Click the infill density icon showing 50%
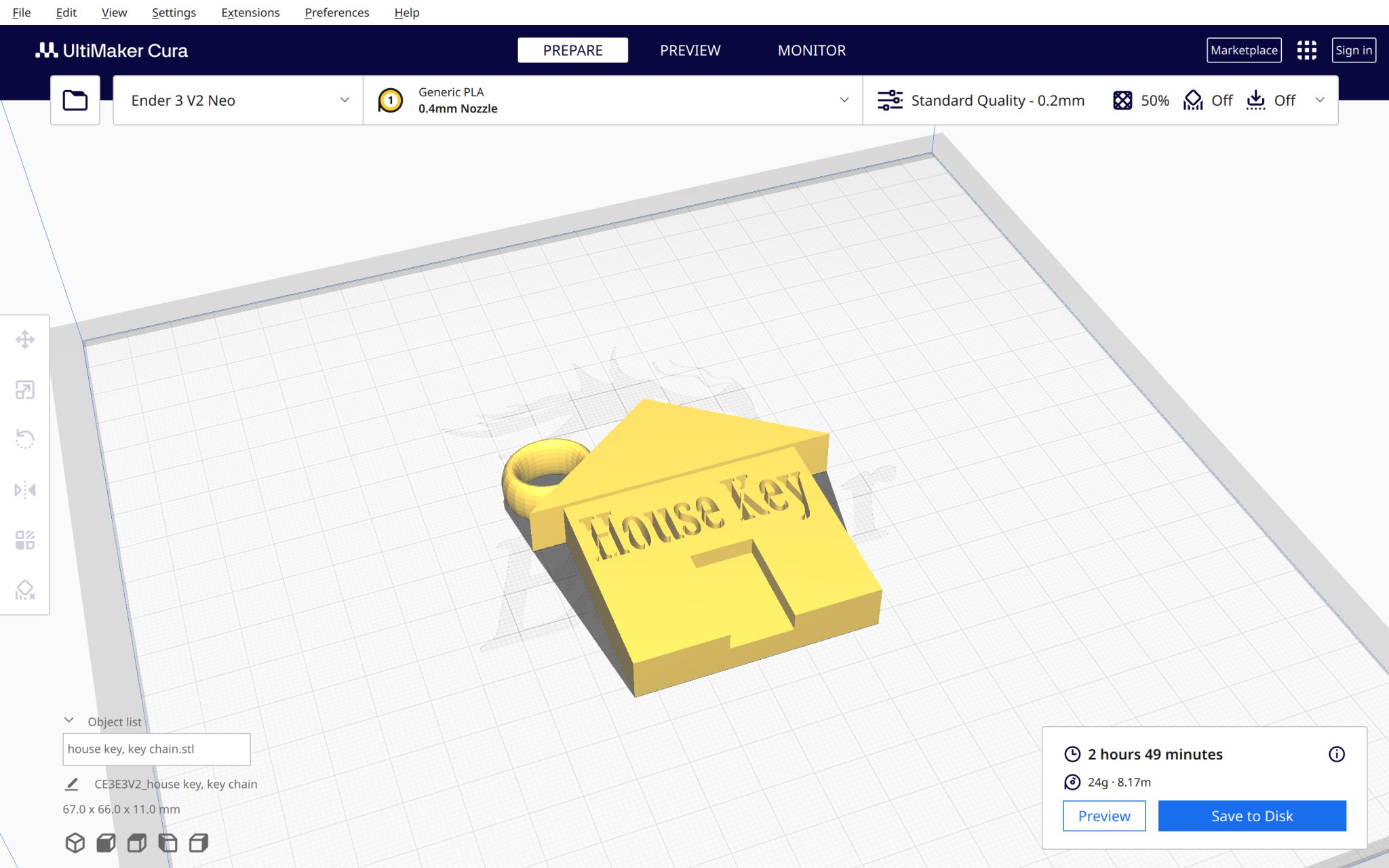The image size is (1389, 868). click(x=1122, y=100)
